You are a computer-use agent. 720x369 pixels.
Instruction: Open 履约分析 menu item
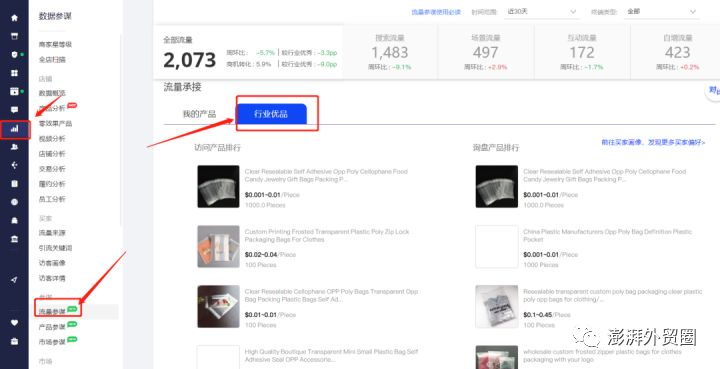point(52,184)
